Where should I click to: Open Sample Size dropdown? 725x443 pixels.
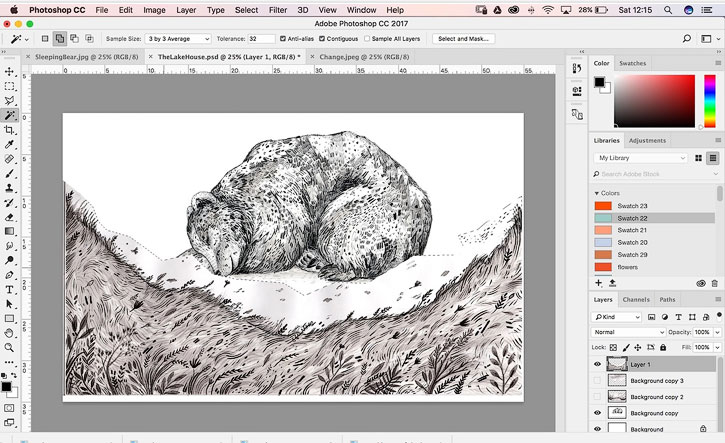pyautogui.click(x=178, y=39)
